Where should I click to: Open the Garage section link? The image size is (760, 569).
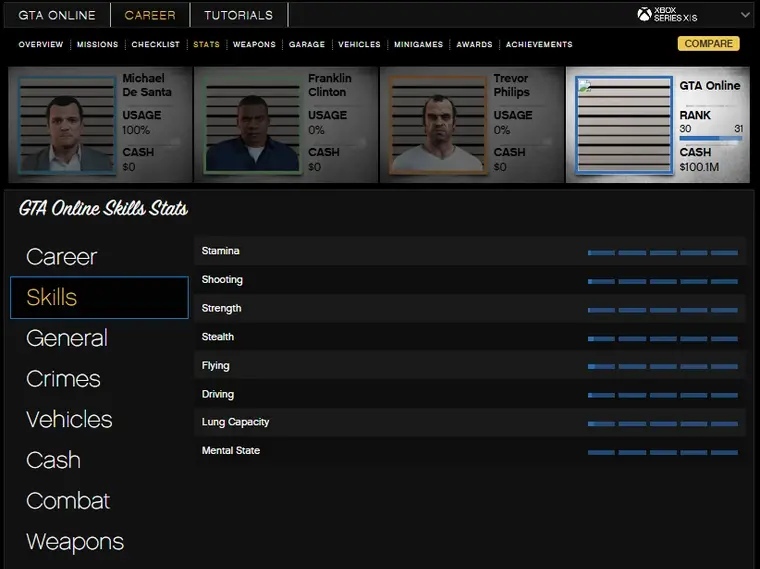tap(307, 44)
